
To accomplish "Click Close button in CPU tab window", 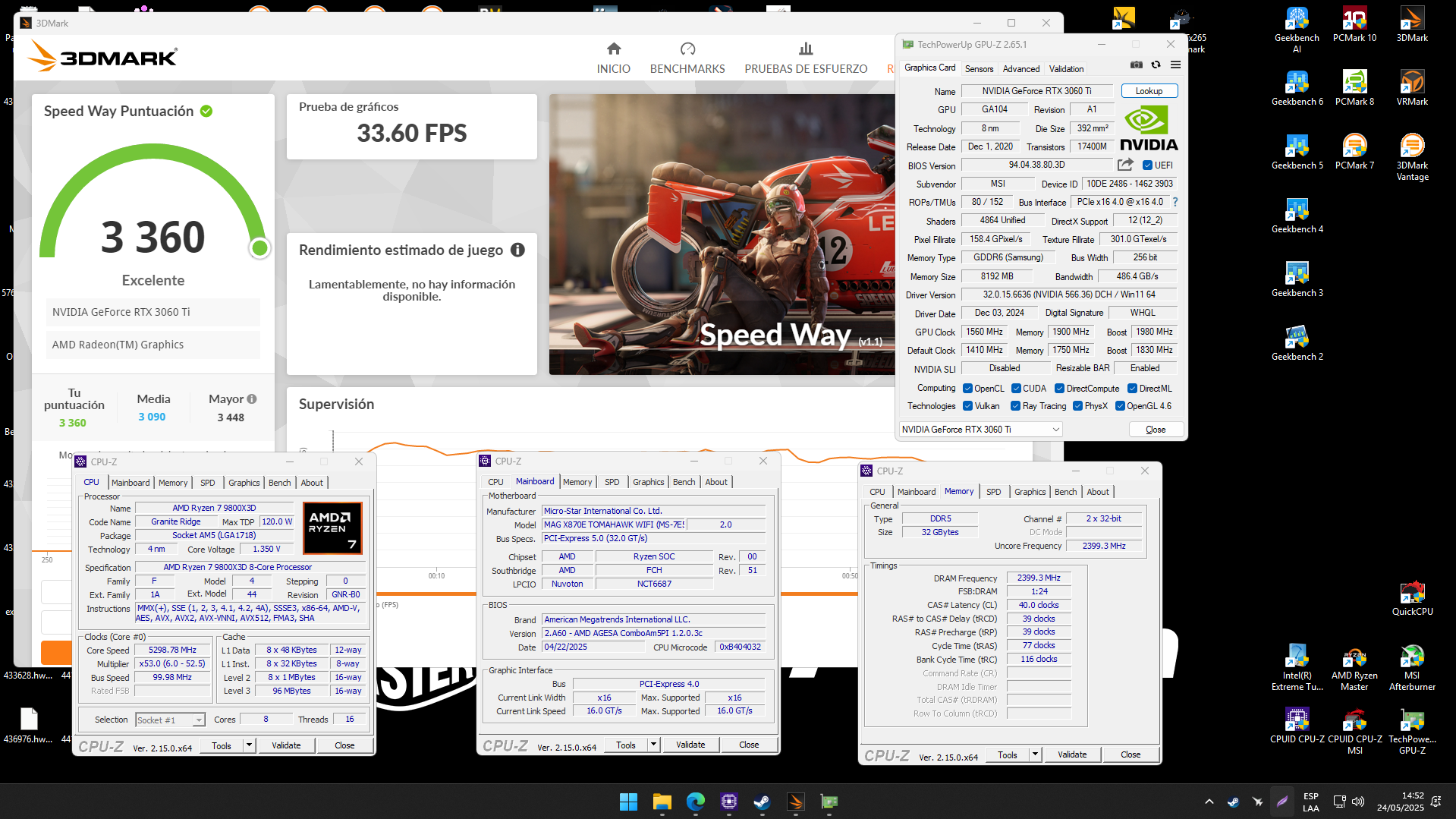I will [344, 745].
